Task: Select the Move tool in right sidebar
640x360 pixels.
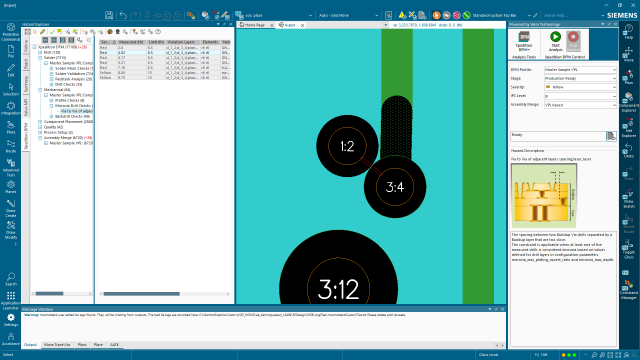Action: point(629,54)
